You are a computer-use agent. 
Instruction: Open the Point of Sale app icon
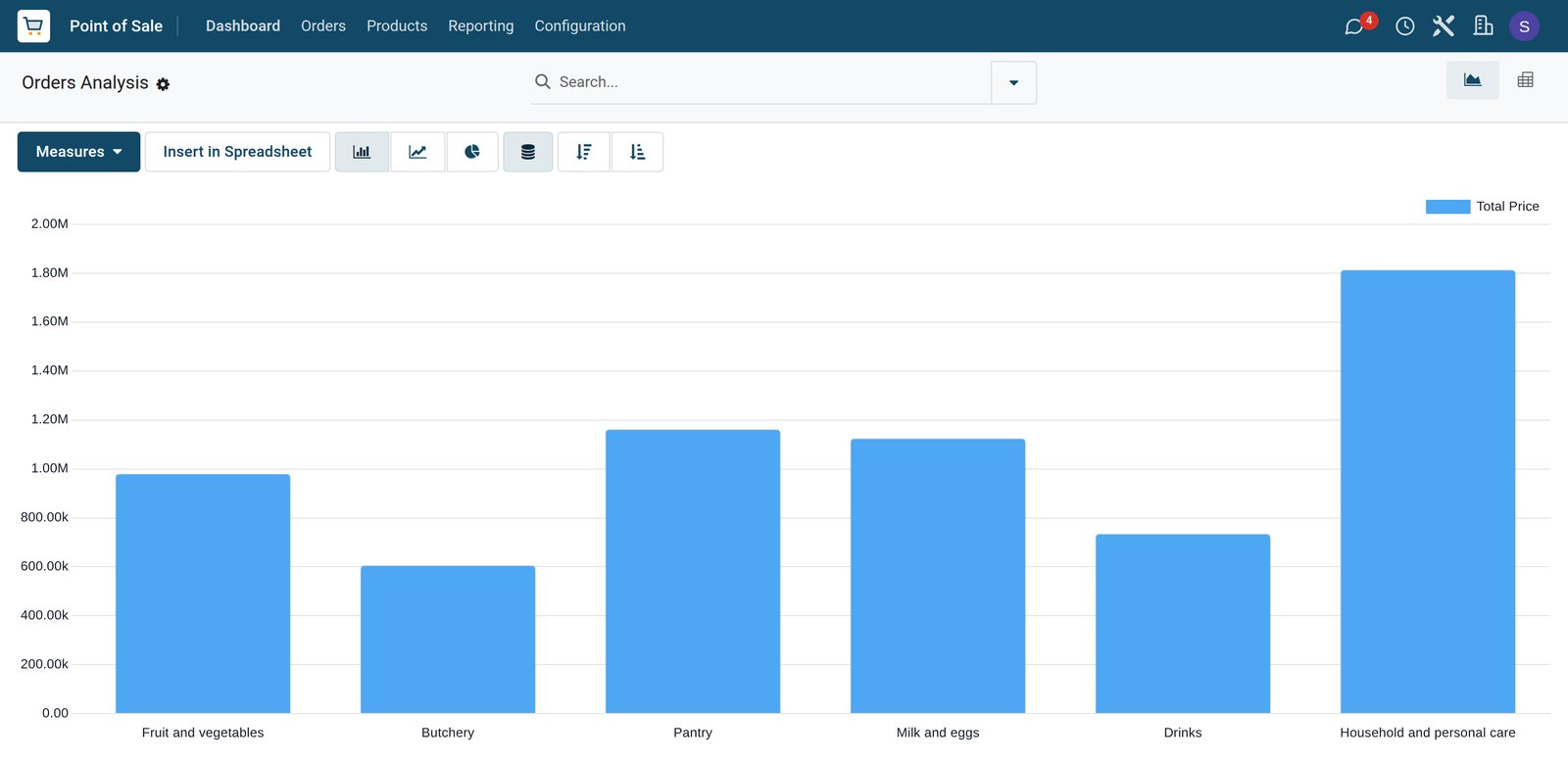(x=33, y=25)
